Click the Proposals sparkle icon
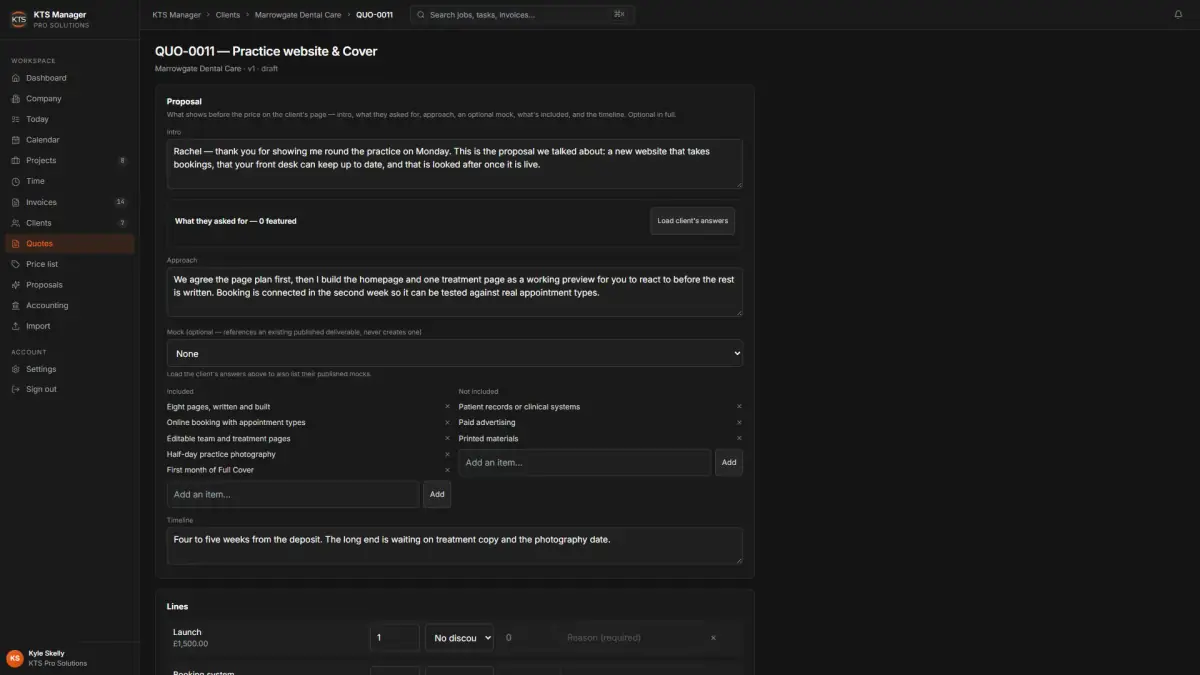The height and width of the screenshot is (675, 1200). [x=16, y=285]
